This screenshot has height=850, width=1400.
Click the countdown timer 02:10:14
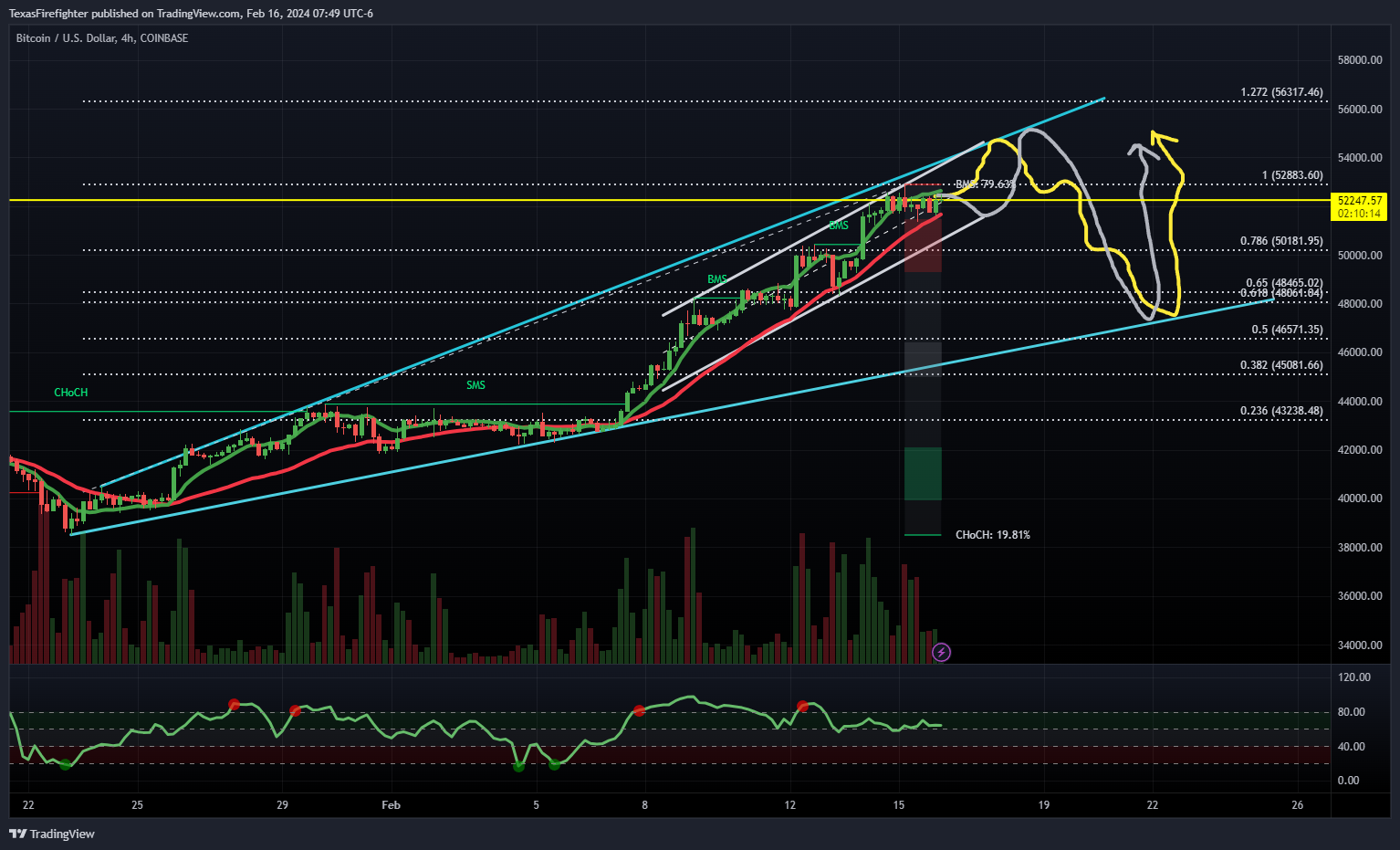(x=1360, y=214)
